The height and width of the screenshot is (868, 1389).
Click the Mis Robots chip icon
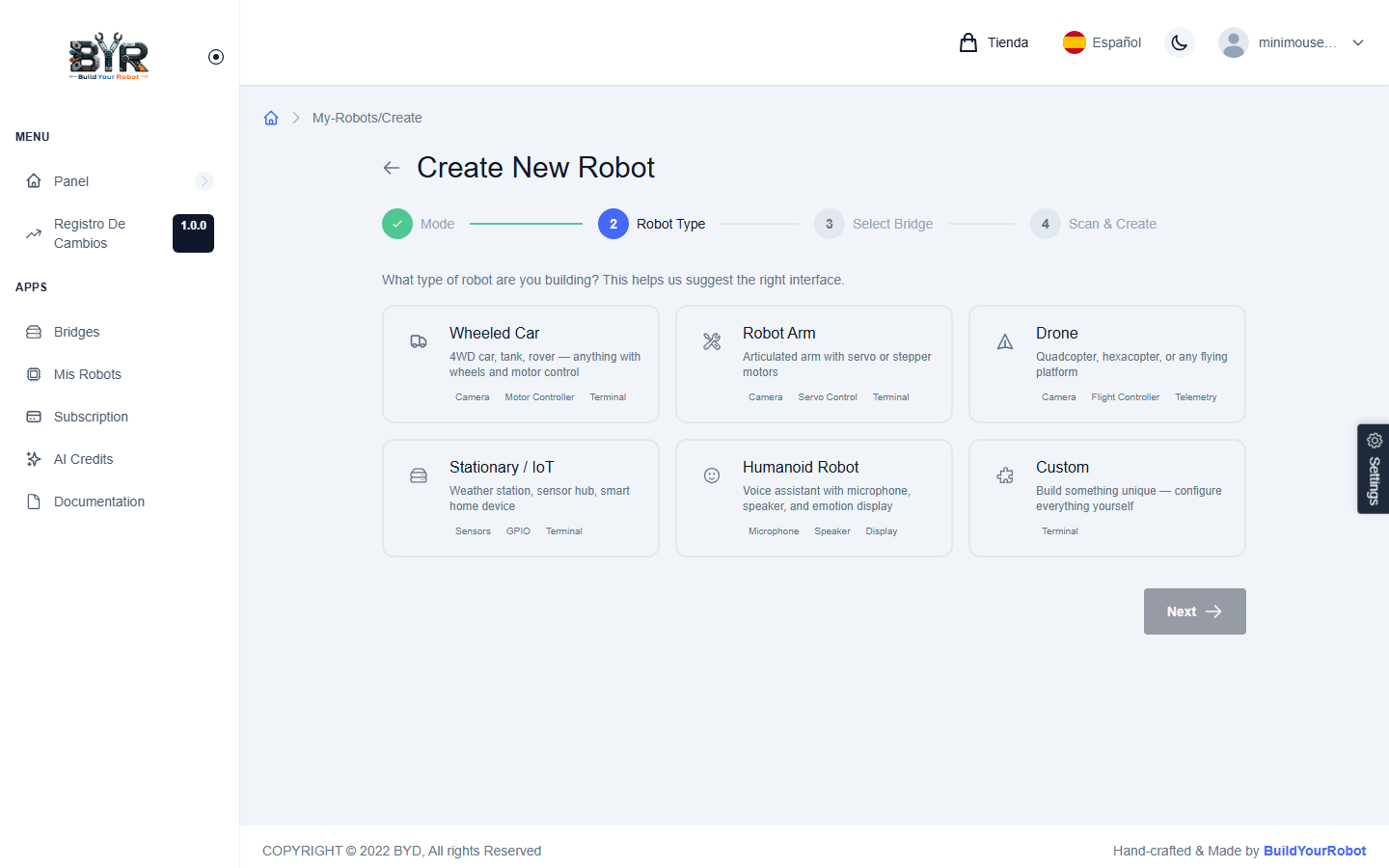tap(34, 374)
